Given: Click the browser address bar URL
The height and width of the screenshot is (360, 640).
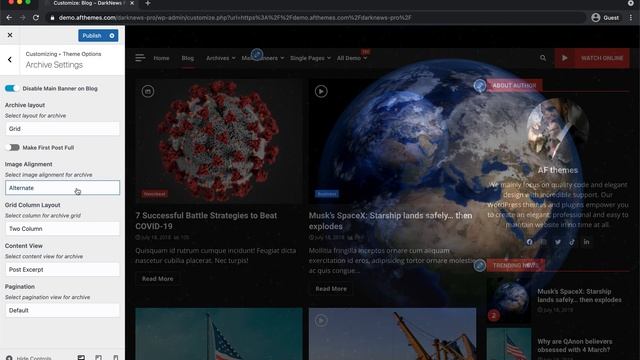Looking at the screenshot, I should coord(235,18).
